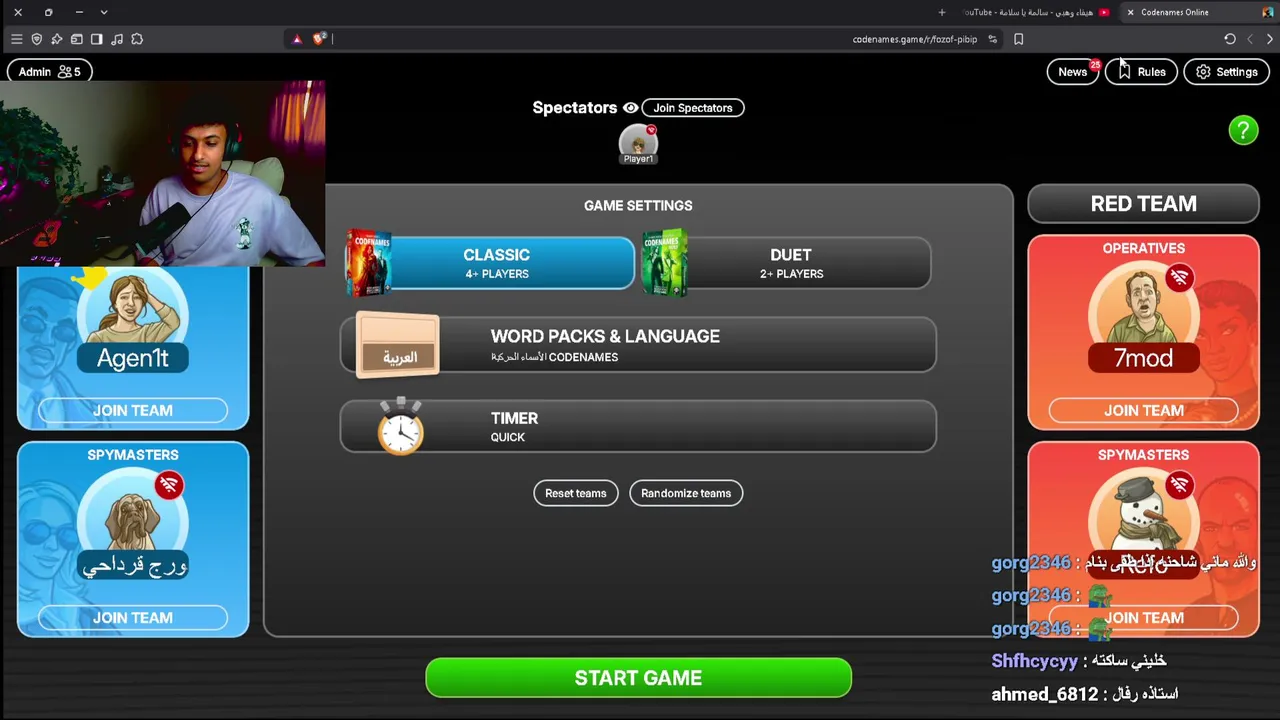Close the Codenames Online tab
1280x720 pixels.
pos(1130,12)
